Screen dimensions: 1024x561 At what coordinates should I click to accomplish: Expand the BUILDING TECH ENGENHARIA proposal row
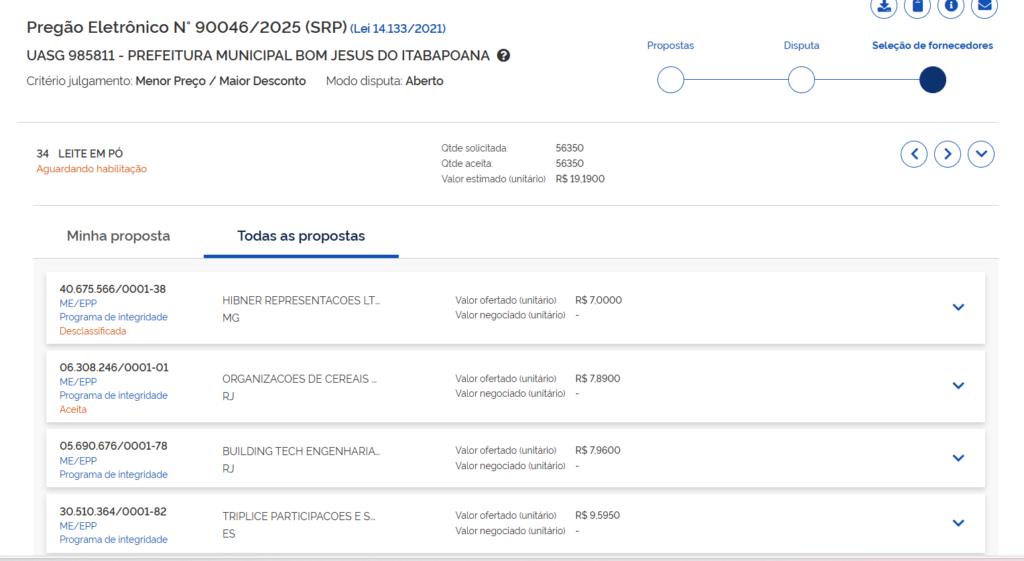tap(958, 458)
